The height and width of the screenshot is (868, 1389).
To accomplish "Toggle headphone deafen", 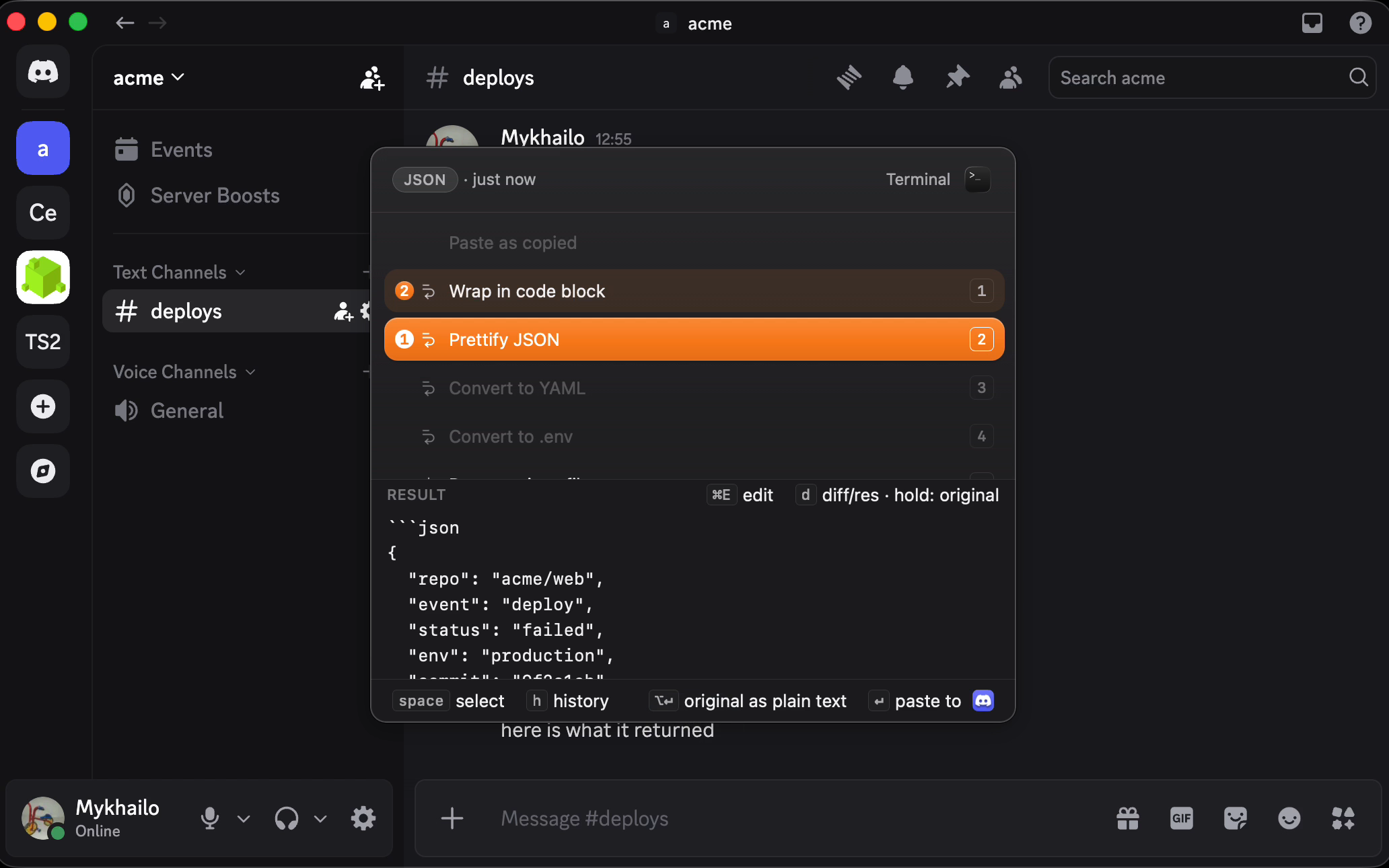I will (287, 818).
